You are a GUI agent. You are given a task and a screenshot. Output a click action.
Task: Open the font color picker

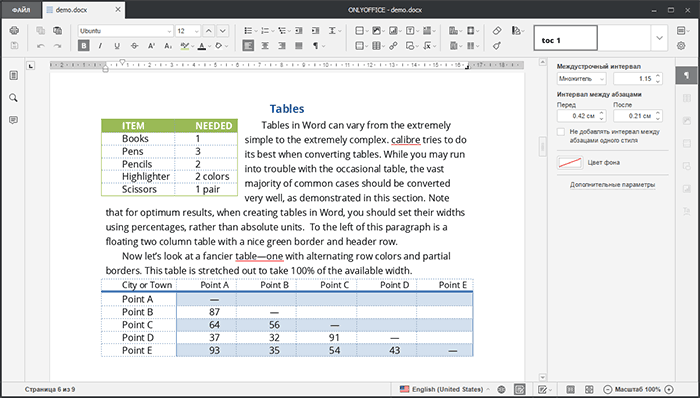coord(209,46)
